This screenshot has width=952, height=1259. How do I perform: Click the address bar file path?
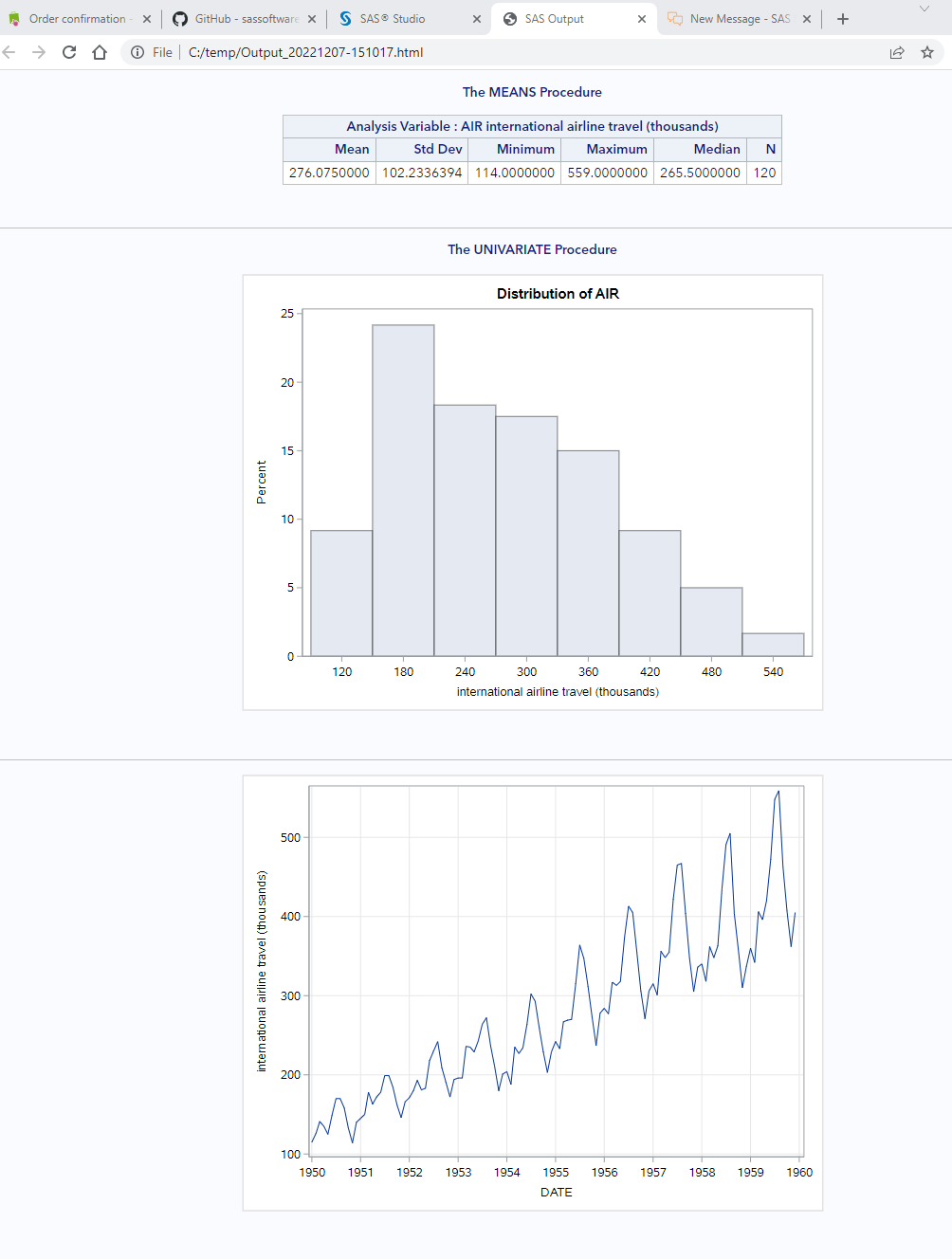(305, 52)
